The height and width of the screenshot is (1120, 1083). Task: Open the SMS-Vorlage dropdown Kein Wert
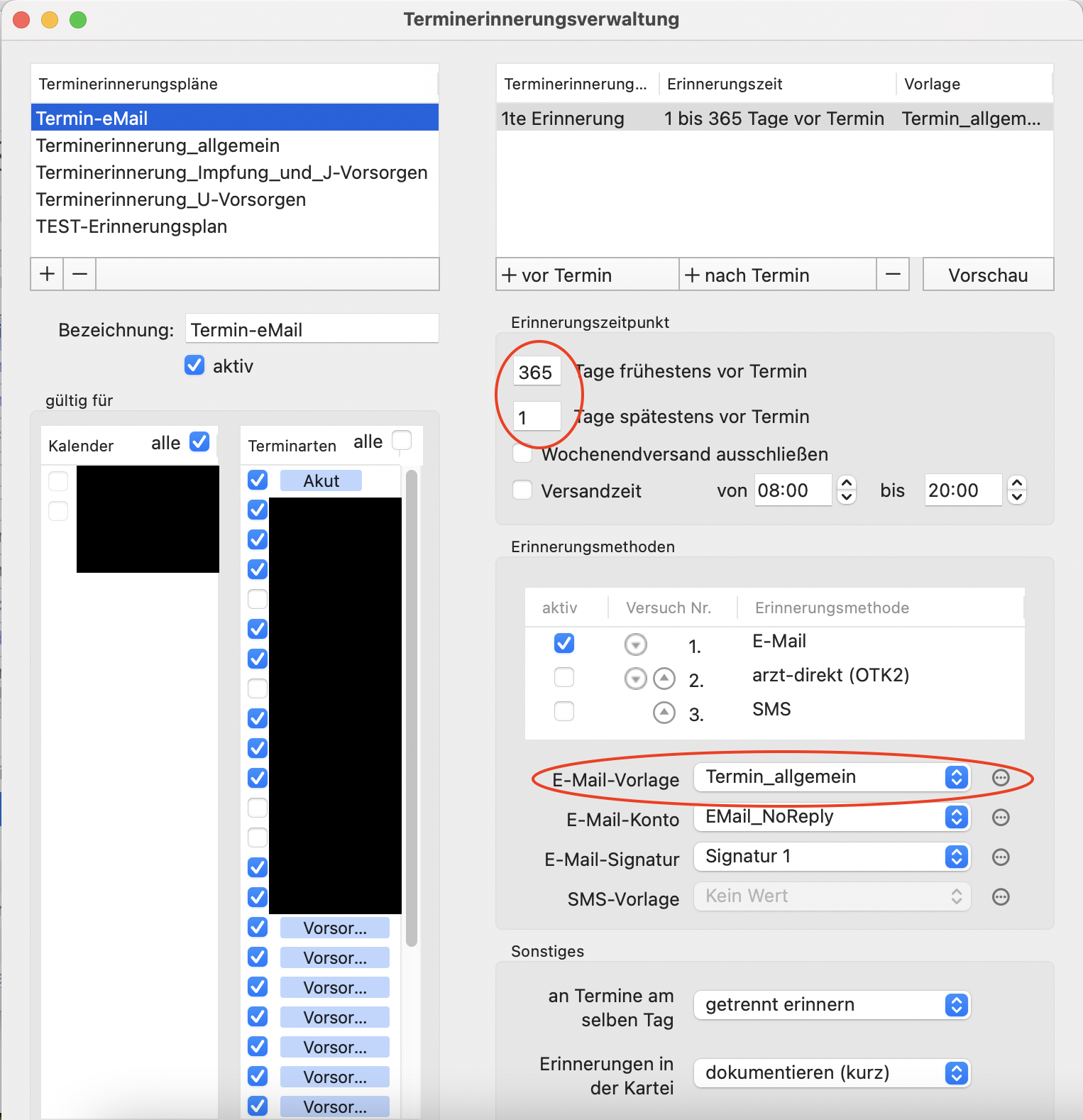[x=832, y=896]
